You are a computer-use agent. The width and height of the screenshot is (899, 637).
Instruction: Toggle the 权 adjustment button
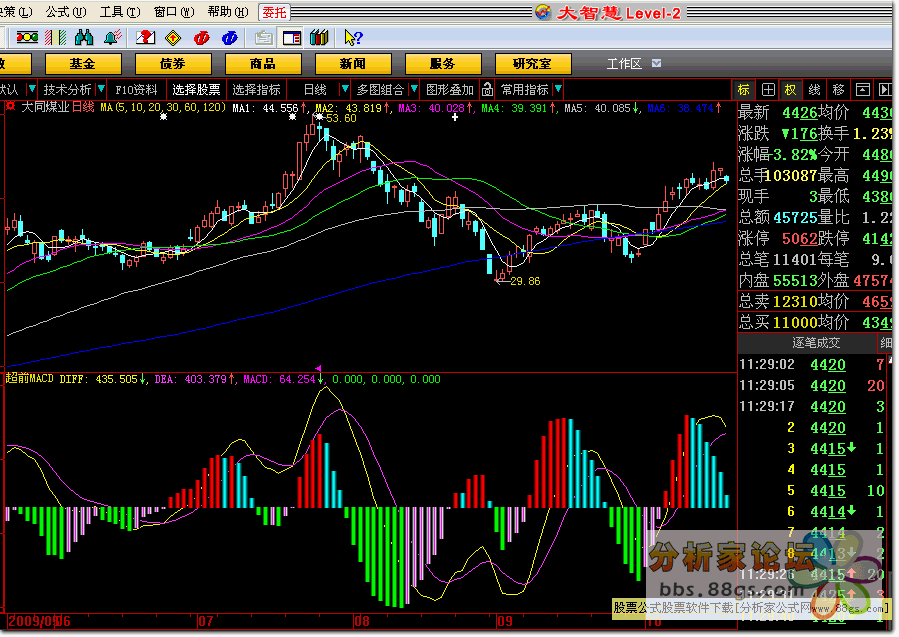pos(791,89)
